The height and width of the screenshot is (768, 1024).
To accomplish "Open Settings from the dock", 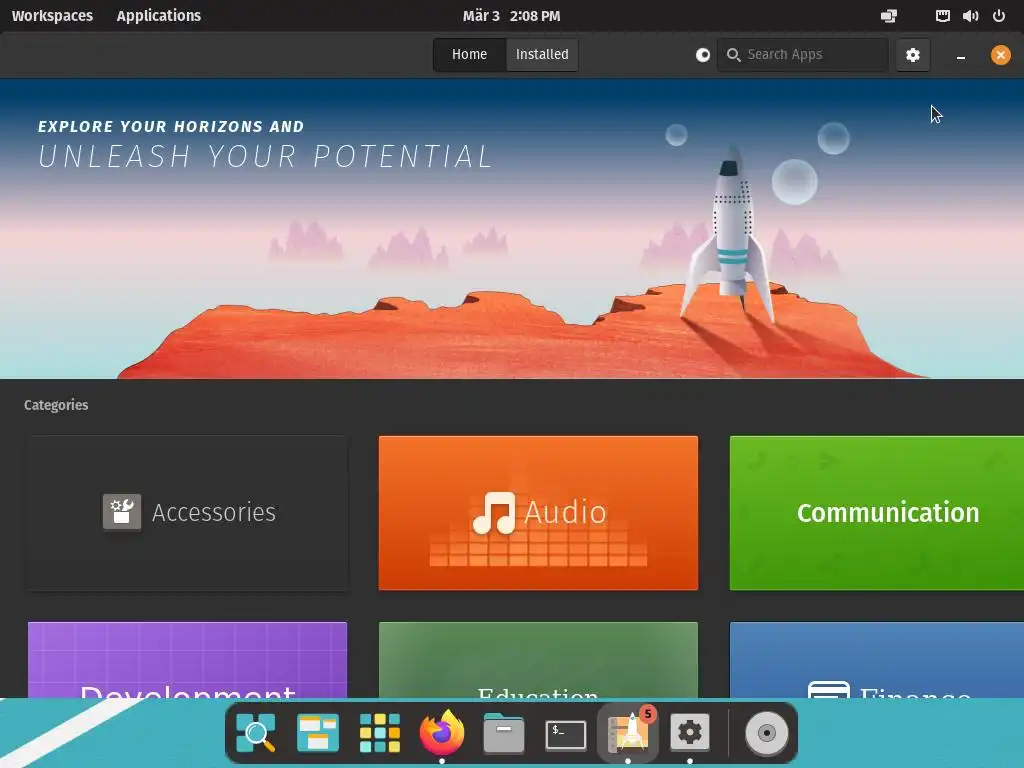I will tap(690, 733).
